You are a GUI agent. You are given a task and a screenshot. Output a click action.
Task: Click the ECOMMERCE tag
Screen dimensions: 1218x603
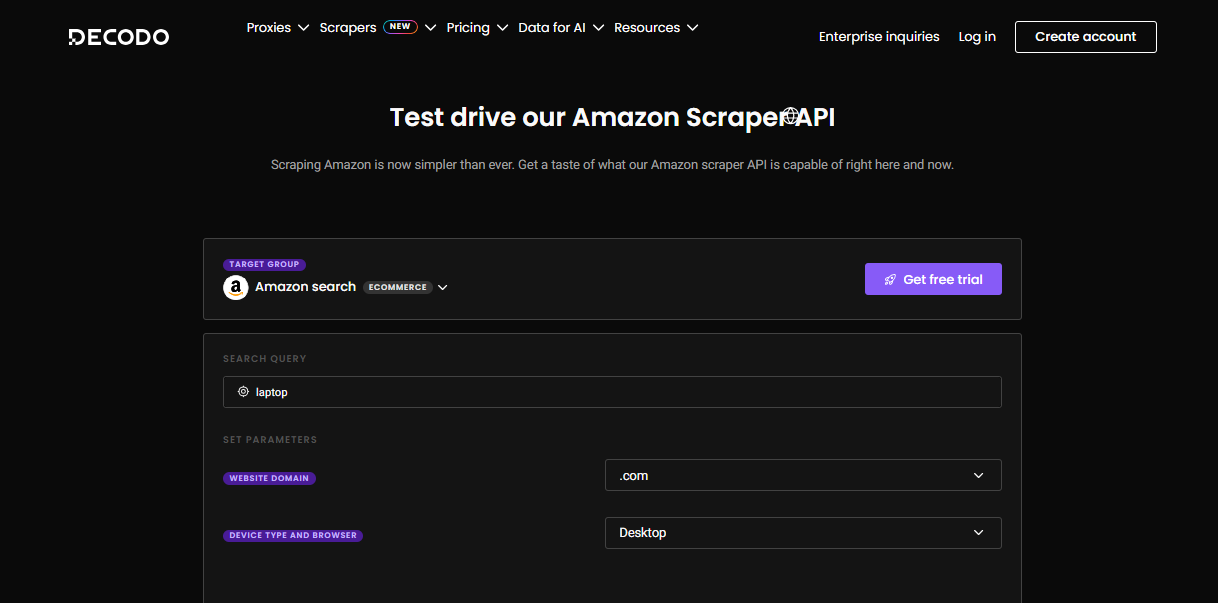pyautogui.click(x=397, y=287)
